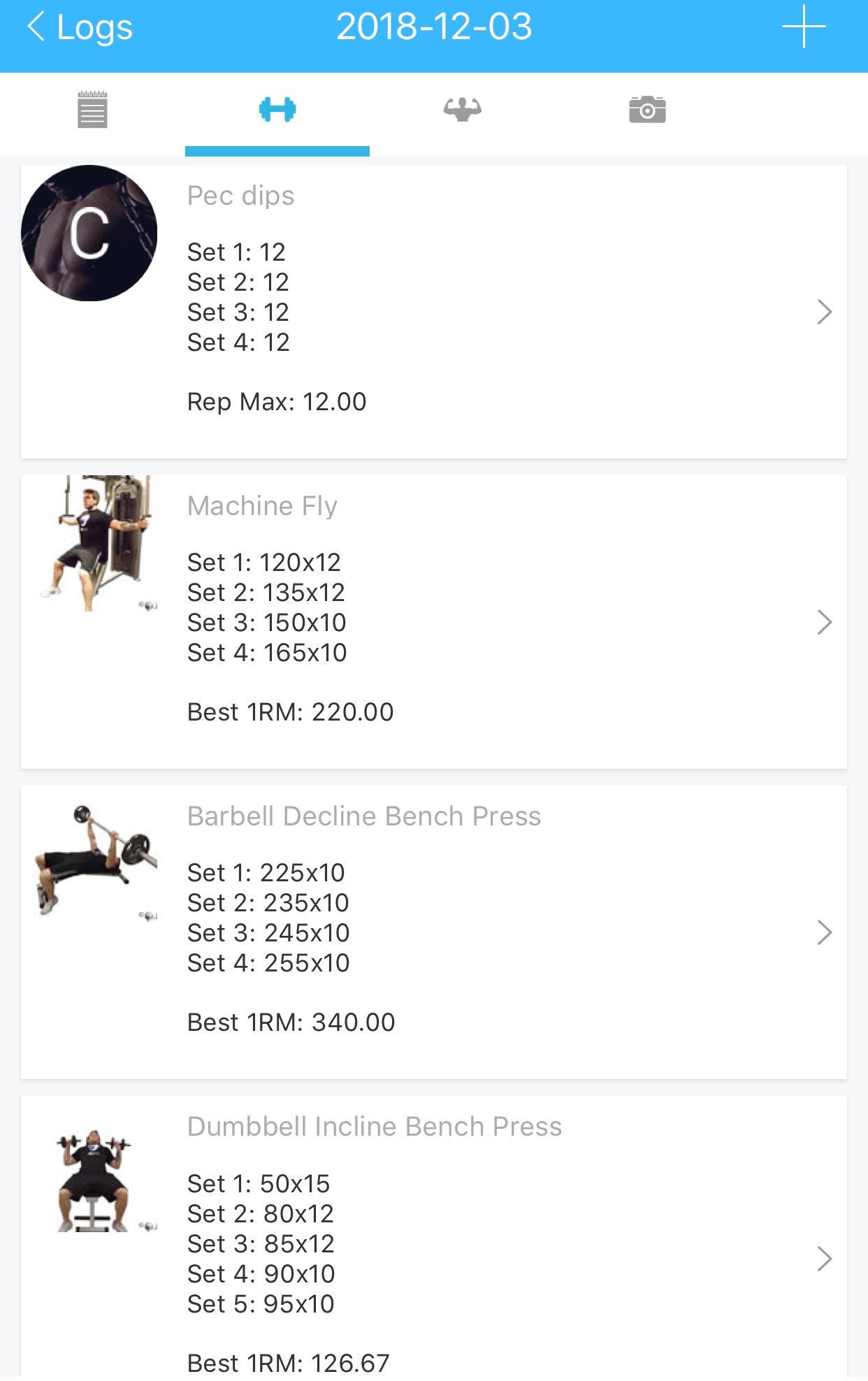Image resolution: width=868 pixels, height=1381 pixels.
Task: Open Barbell Decline Bench Press title
Action: pos(363,816)
